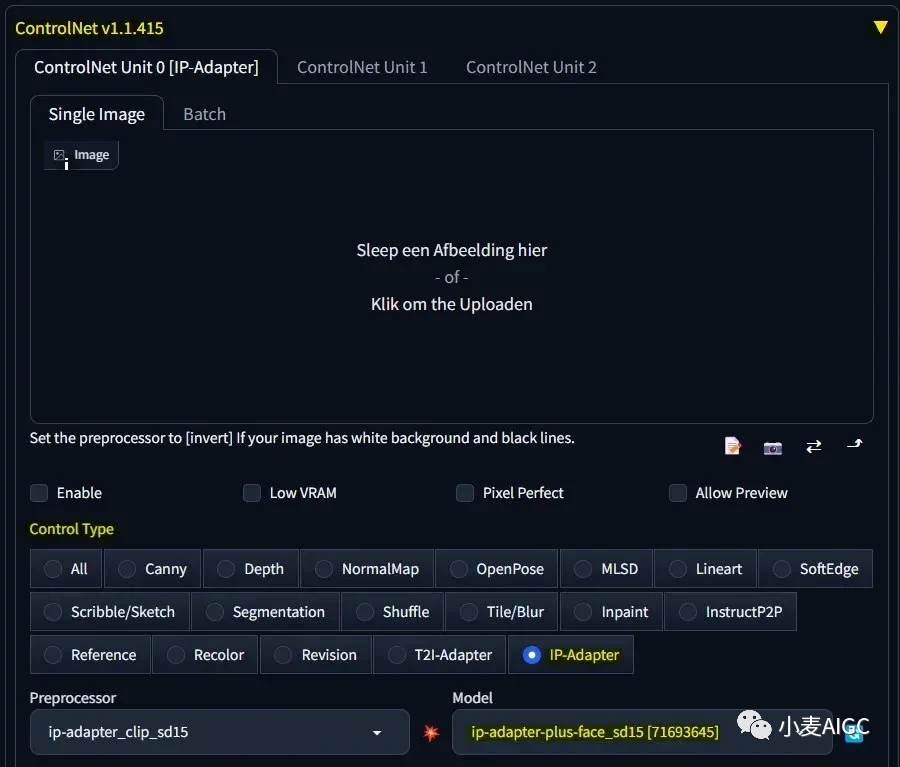Image resolution: width=900 pixels, height=767 pixels.
Task: Check the Allow Preview option
Action: click(678, 493)
